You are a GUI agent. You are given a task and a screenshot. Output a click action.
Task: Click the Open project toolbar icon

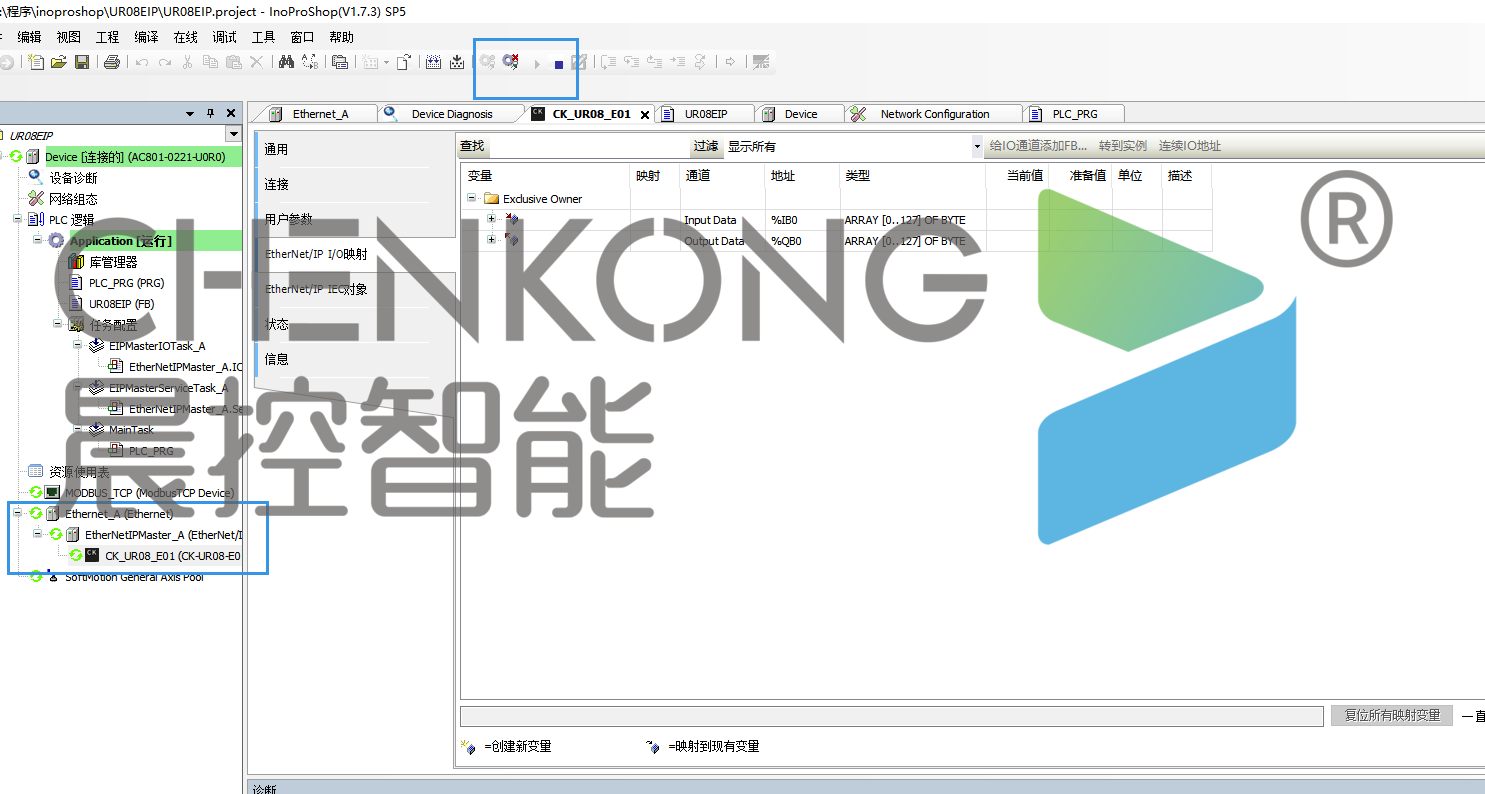[59, 62]
